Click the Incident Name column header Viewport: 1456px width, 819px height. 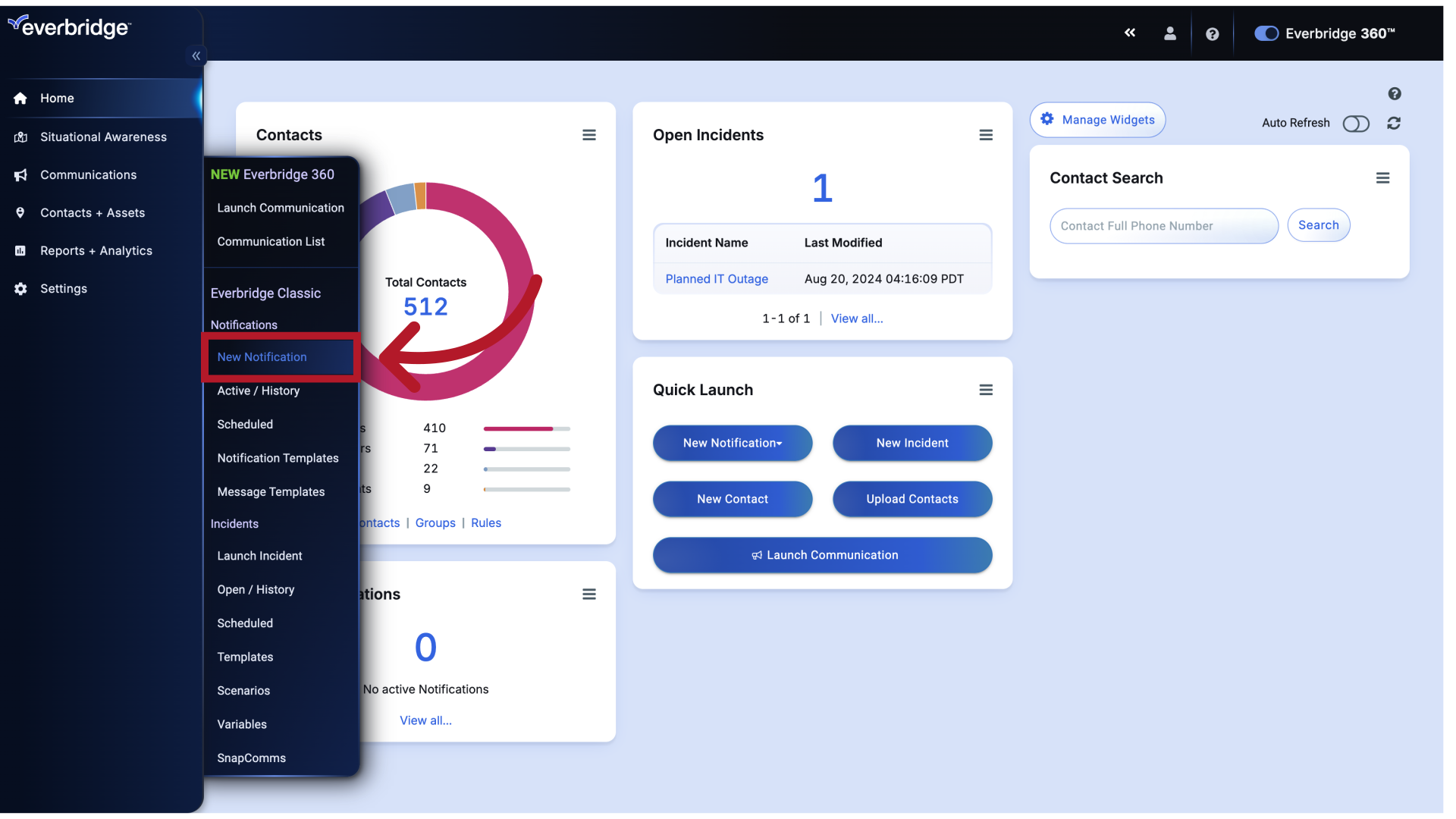(x=707, y=243)
